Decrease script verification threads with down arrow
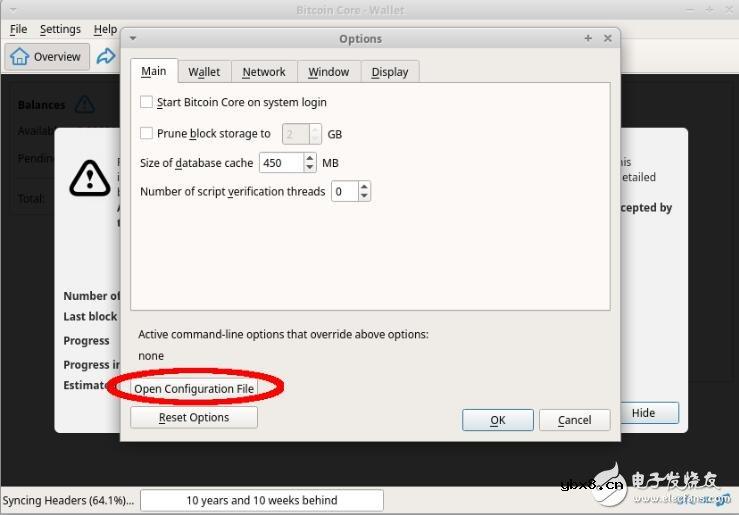Viewport: 739px width, 515px height. (x=364, y=196)
